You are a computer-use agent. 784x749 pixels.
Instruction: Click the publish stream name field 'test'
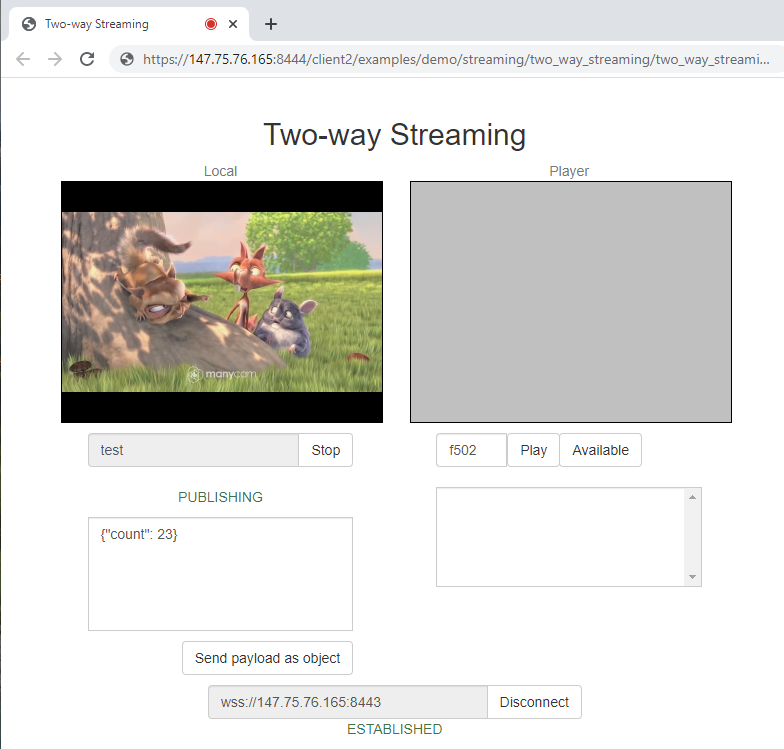194,450
